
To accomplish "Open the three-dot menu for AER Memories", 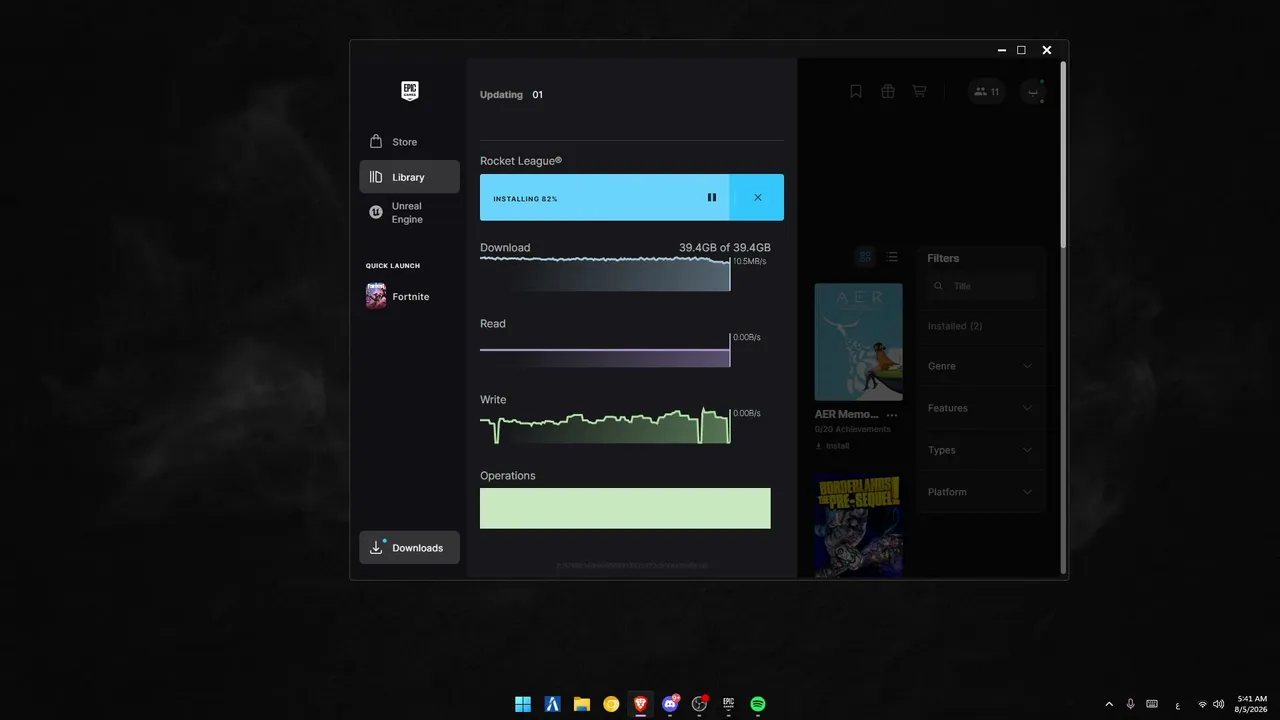I will (x=892, y=415).
